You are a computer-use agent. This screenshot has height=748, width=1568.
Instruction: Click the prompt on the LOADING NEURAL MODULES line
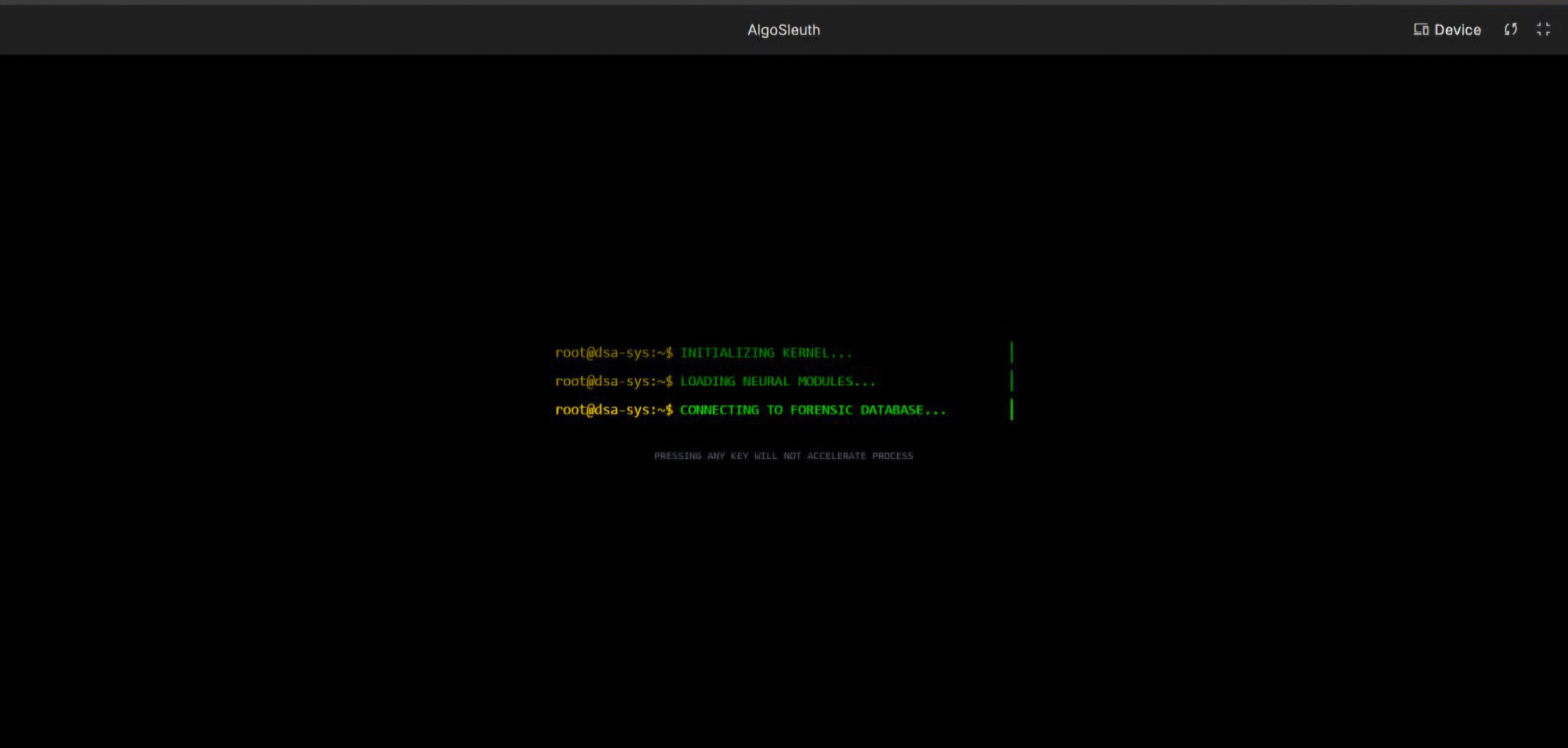614,381
